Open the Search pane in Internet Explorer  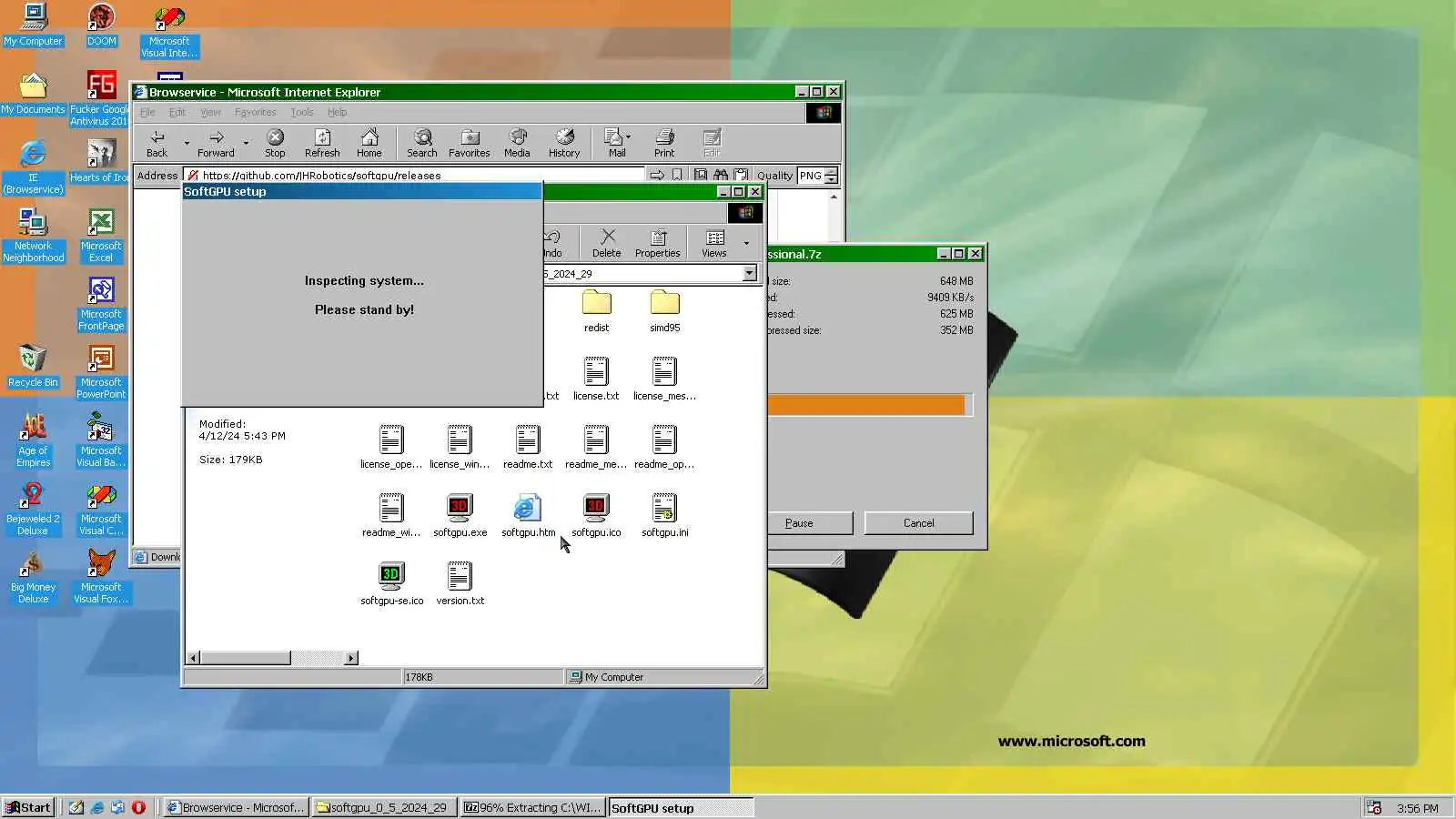pos(422,143)
